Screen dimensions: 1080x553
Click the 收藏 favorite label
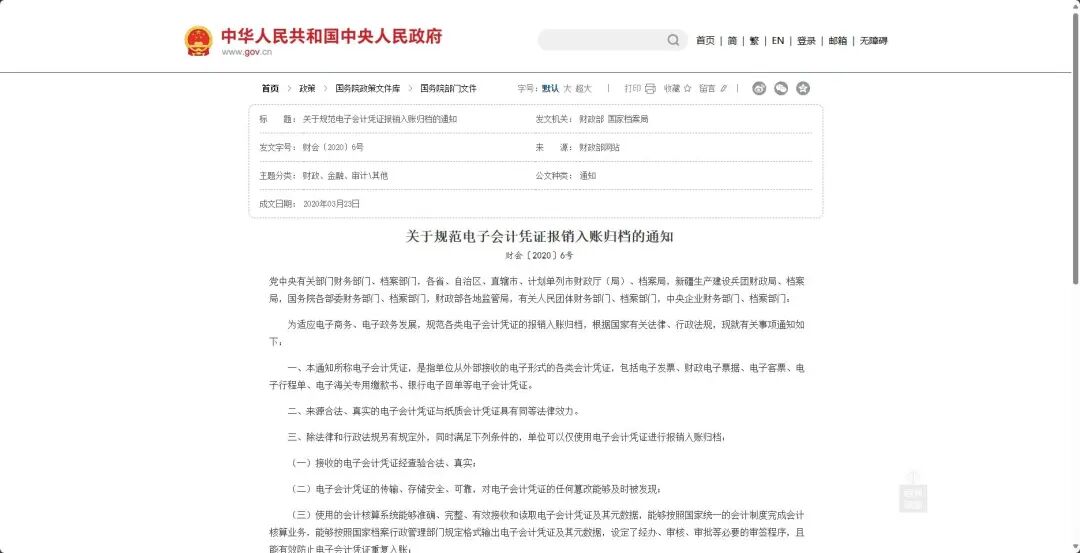(x=672, y=88)
